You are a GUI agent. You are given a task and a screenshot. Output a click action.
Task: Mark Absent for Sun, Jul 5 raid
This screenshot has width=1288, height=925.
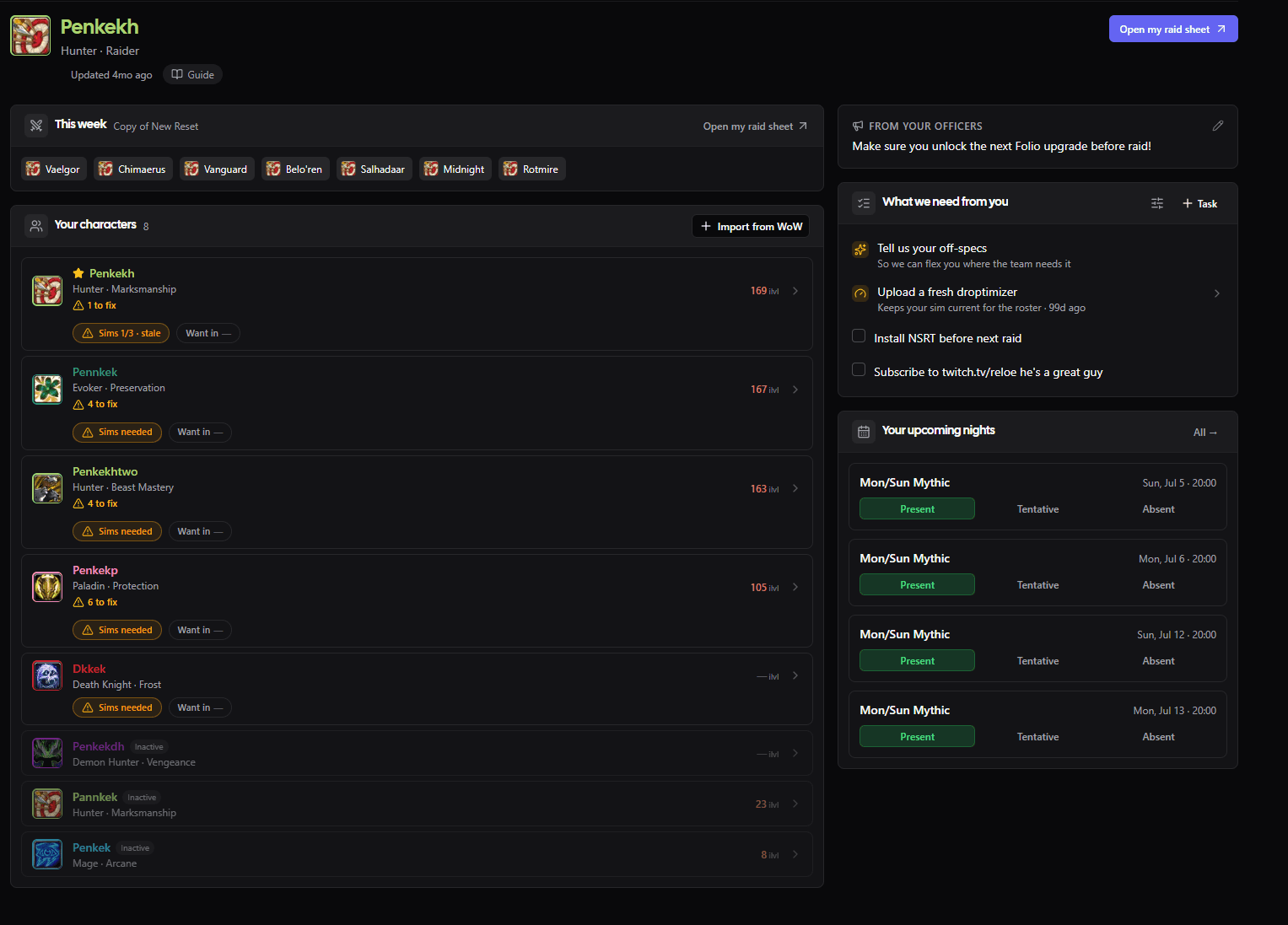(1158, 508)
